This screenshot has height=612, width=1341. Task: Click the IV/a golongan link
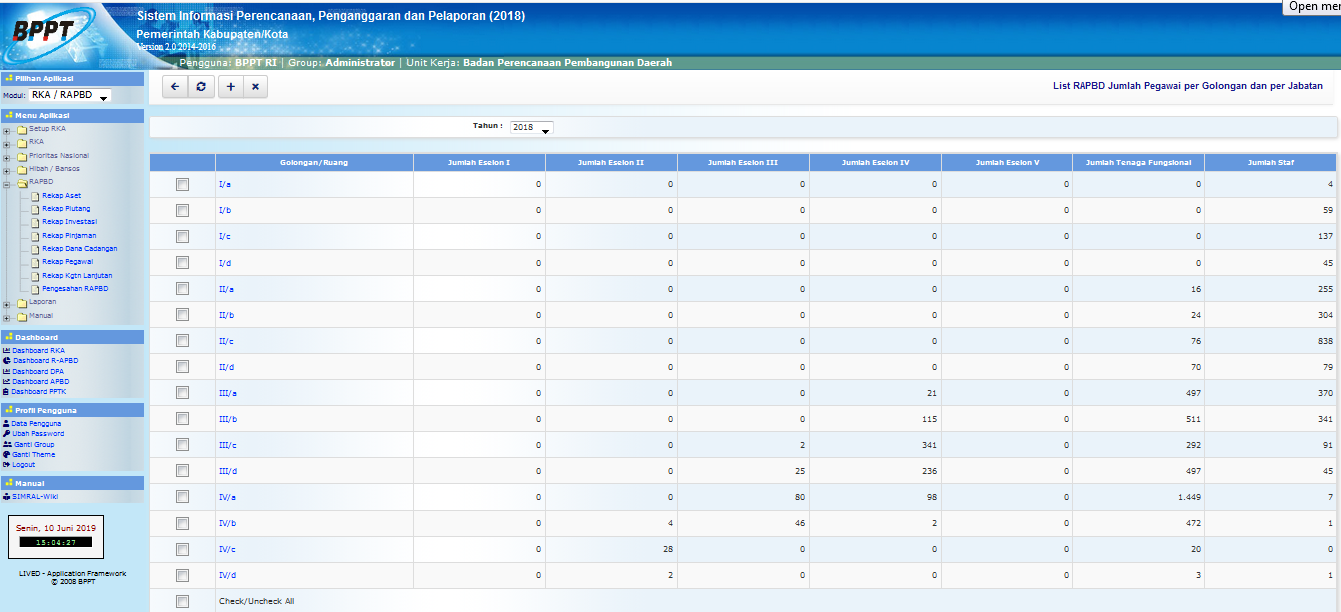tap(227, 497)
